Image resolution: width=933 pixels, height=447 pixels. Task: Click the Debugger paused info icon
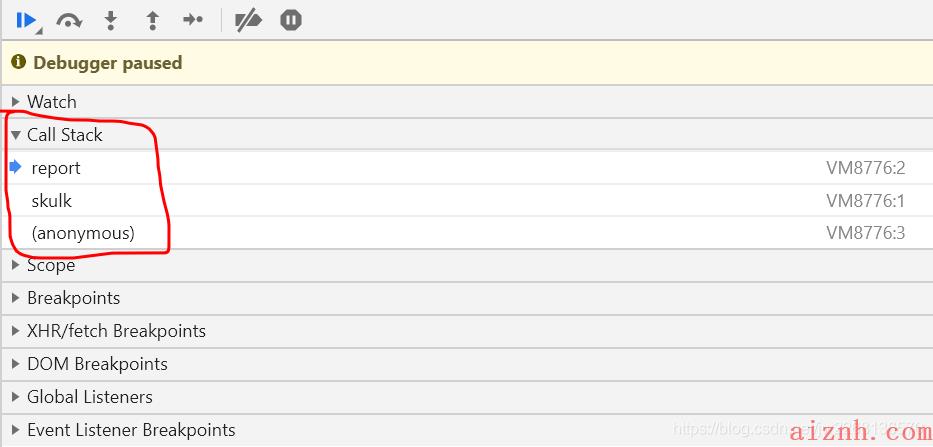[18, 62]
